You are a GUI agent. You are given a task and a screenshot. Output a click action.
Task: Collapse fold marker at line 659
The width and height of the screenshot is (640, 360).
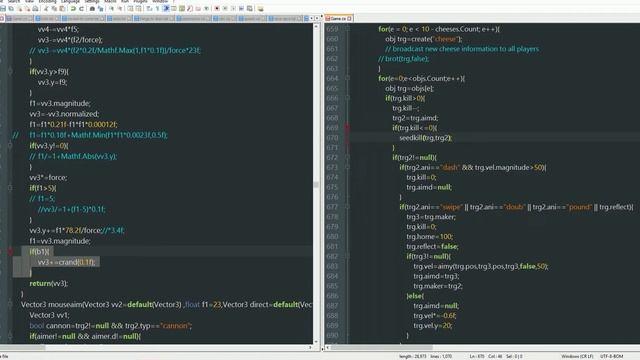tap(347, 29)
